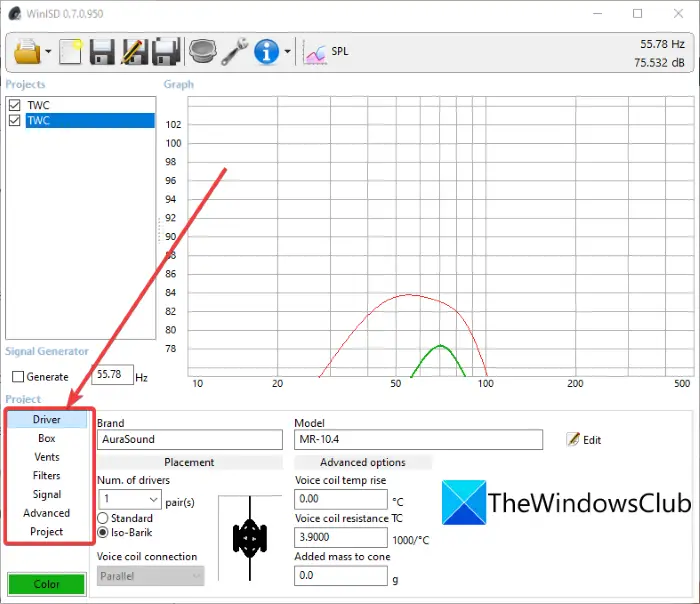This screenshot has height=604, width=700.
Task: Switch to the Project tab
Action: 47,532
